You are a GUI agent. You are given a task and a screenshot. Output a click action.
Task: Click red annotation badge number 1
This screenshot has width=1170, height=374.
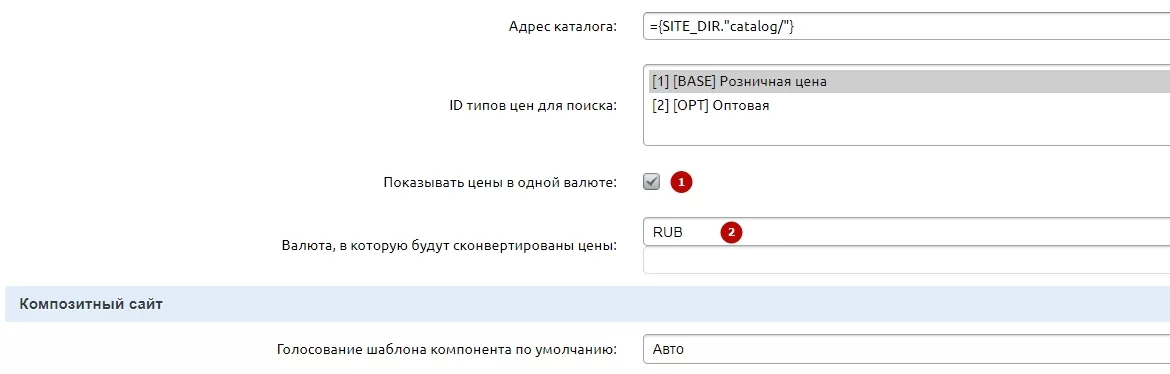pos(681,182)
